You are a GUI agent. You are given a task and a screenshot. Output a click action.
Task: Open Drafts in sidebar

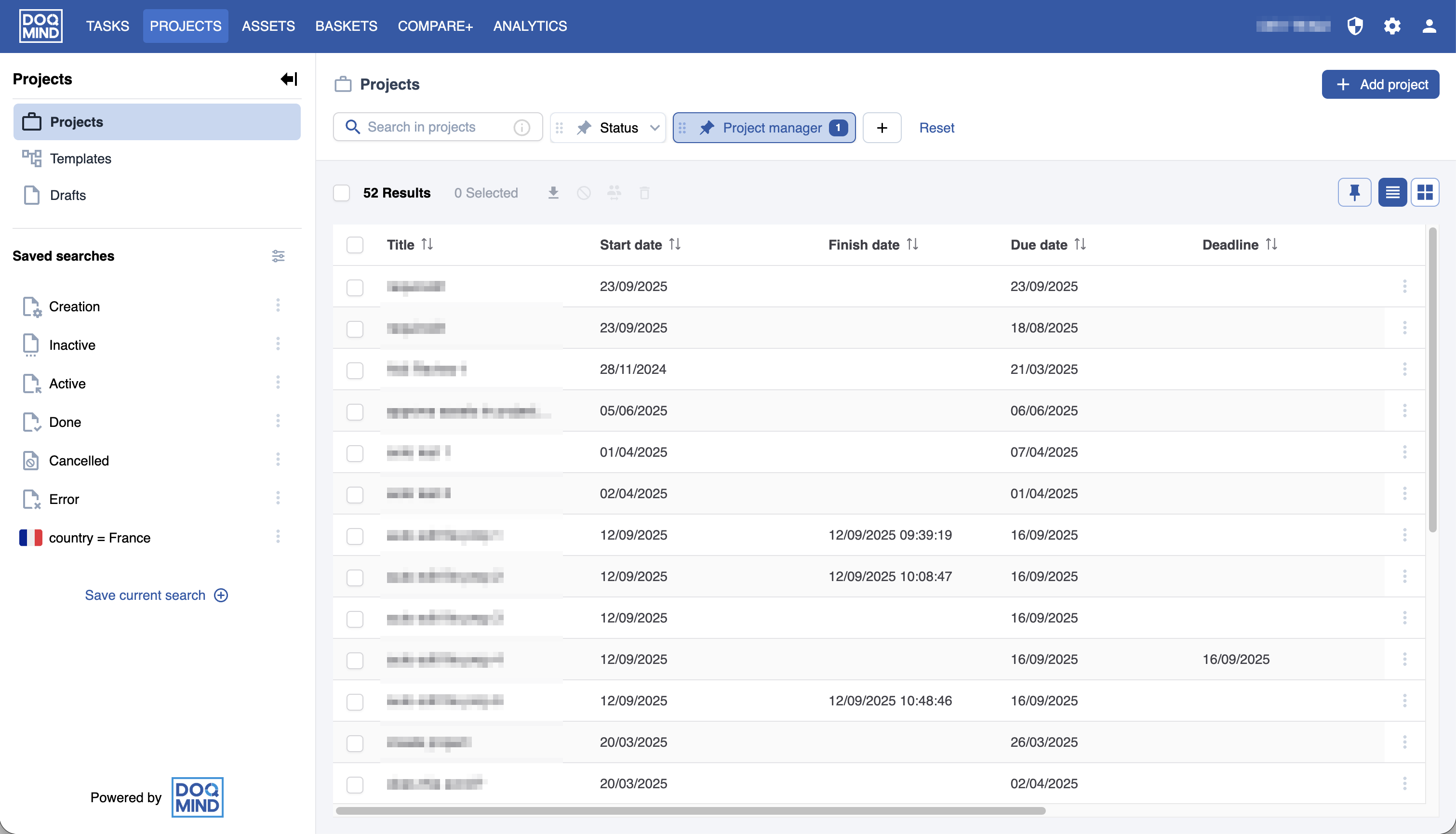[x=157, y=195]
